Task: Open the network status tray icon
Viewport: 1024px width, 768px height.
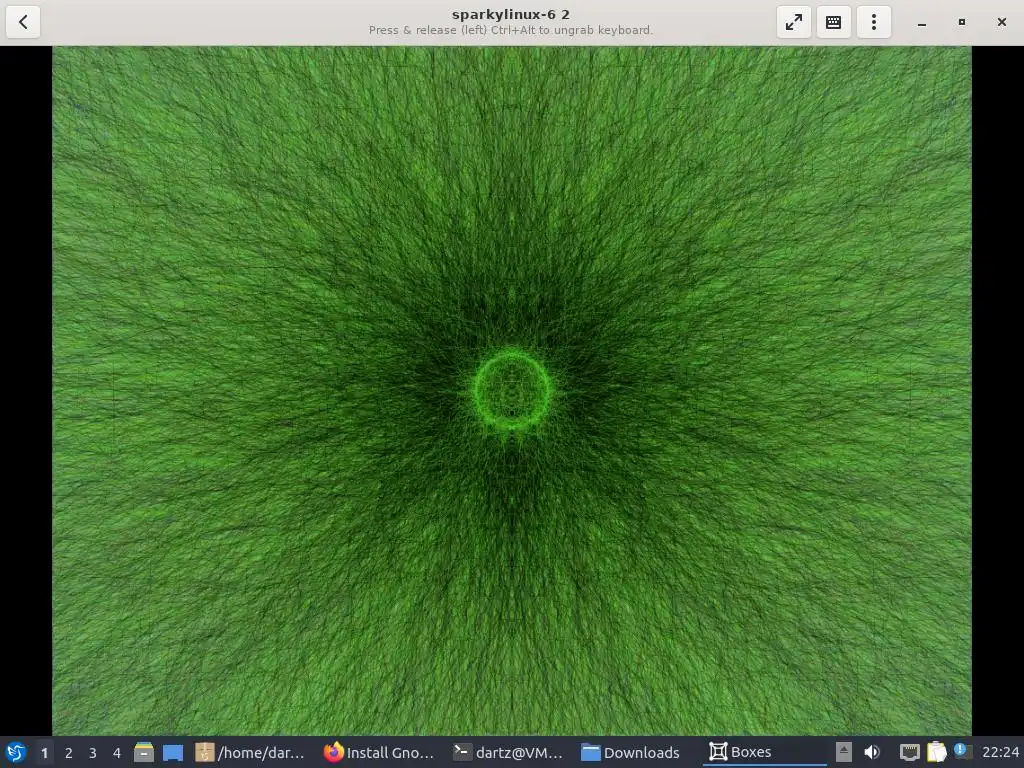Action: [909, 752]
